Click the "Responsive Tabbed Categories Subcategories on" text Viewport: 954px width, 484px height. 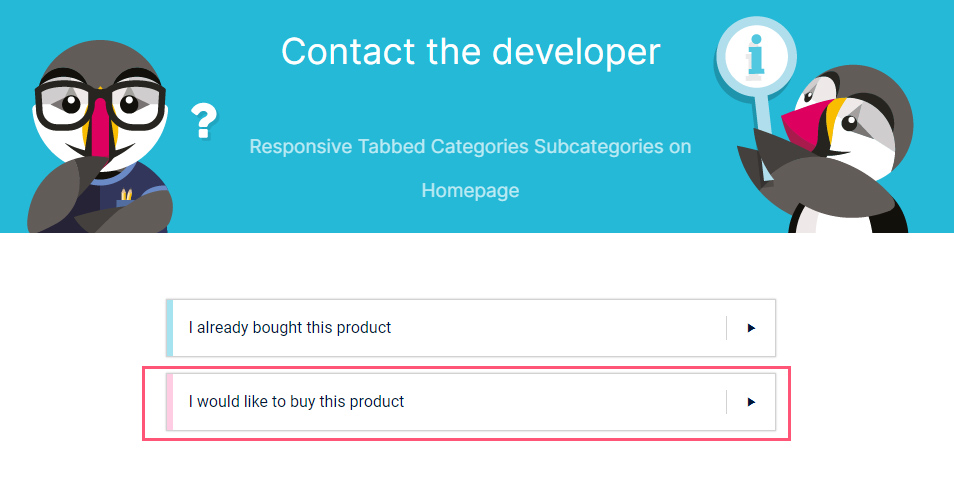470,147
